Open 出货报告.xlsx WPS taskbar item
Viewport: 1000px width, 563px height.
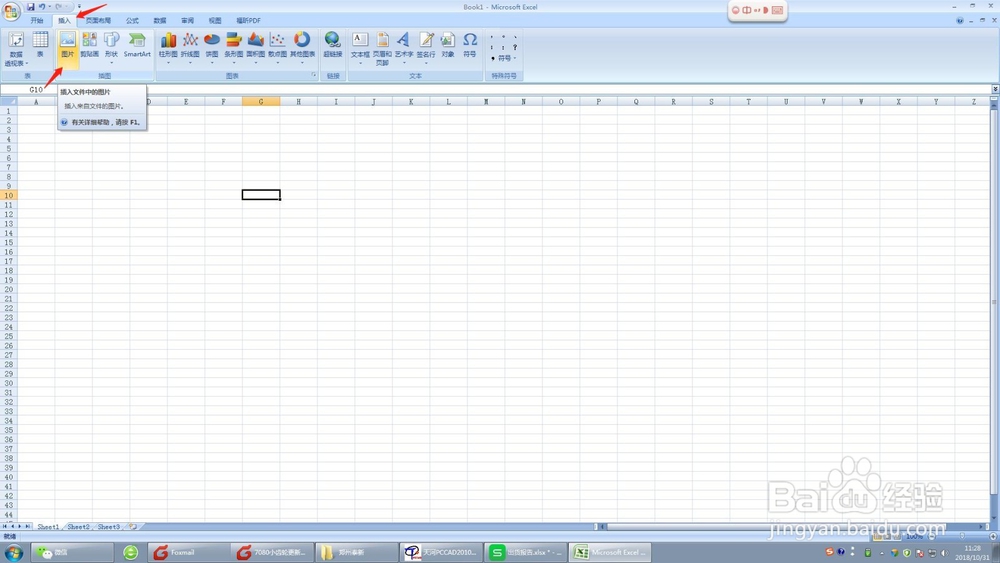point(526,552)
